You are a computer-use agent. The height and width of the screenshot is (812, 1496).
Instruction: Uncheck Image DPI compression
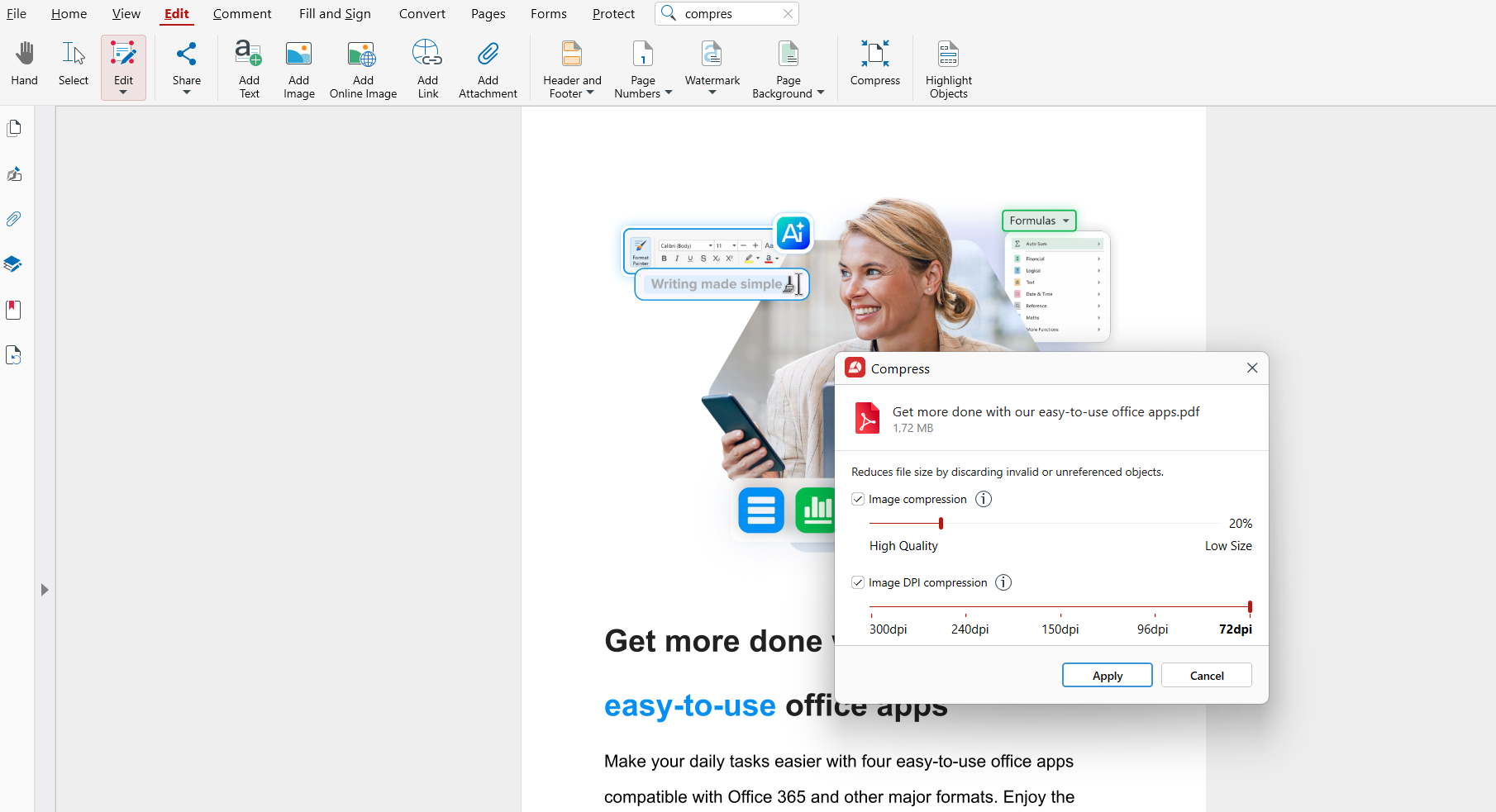click(858, 582)
